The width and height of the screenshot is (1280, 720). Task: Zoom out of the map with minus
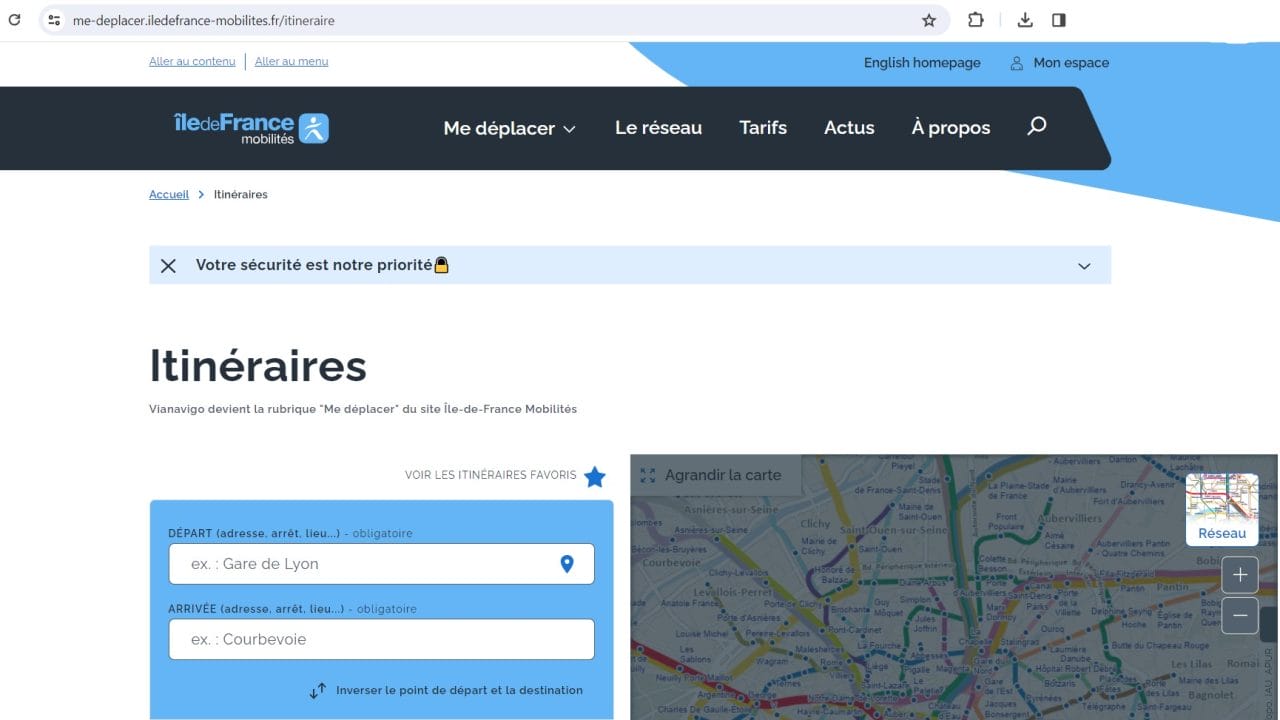[x=1240, y=616]
